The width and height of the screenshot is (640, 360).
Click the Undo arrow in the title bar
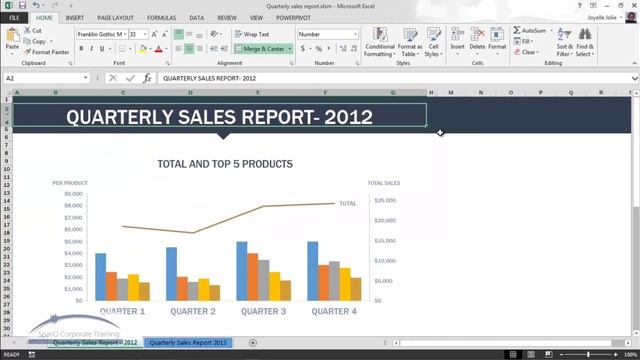(x=36, y=6)
